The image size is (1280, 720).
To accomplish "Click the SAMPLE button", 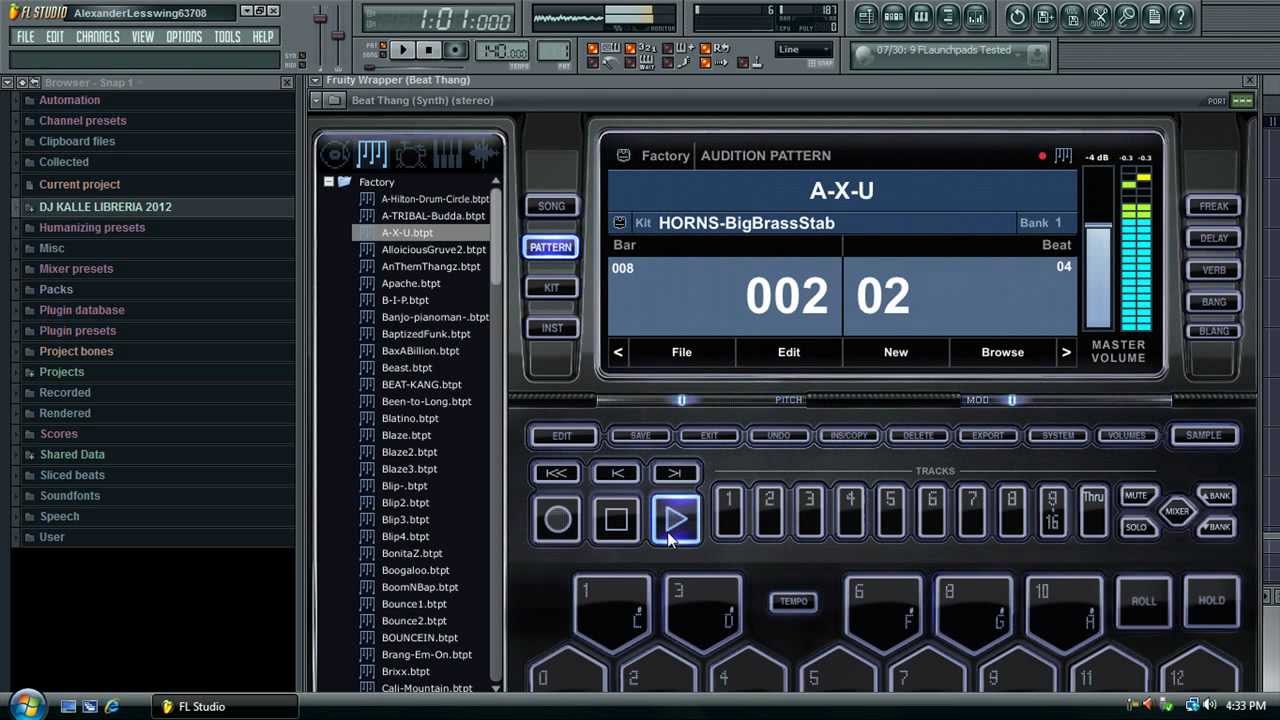I will click(x=1204, y=436).
